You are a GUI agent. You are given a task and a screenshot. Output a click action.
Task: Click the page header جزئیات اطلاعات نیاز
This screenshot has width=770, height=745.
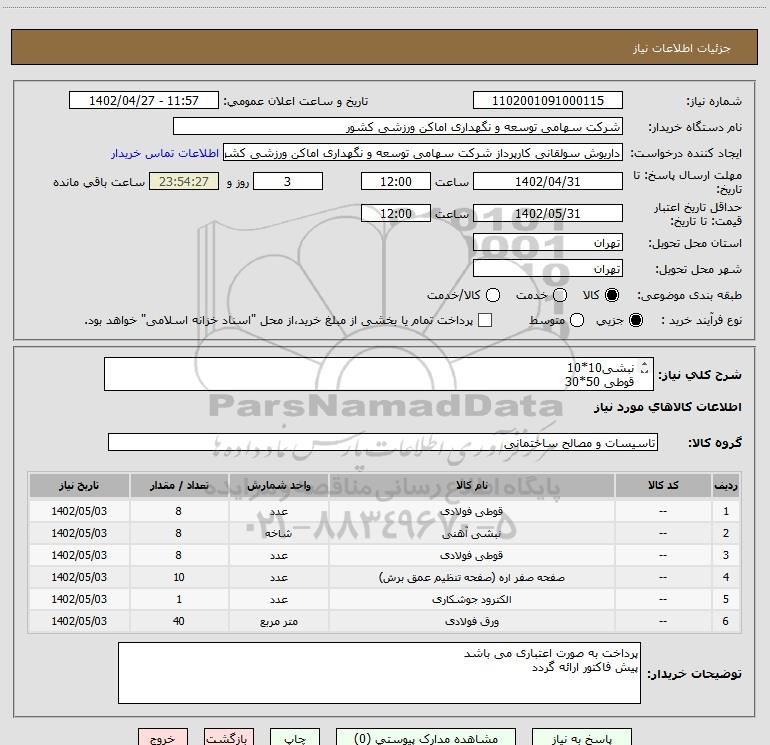pyautogui.click(x=682, y=48)
